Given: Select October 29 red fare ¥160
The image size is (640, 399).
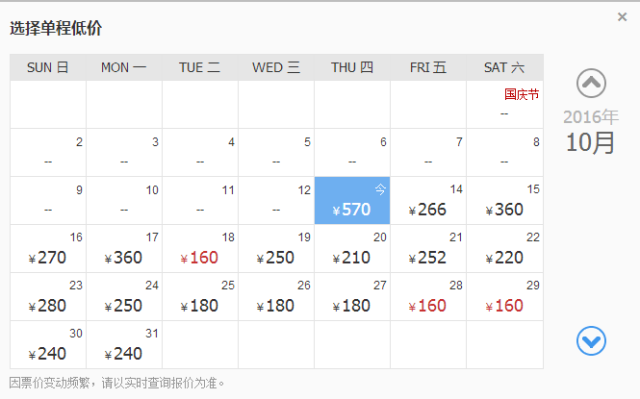Looking at the screenshot, I should [x=504, y=297].
